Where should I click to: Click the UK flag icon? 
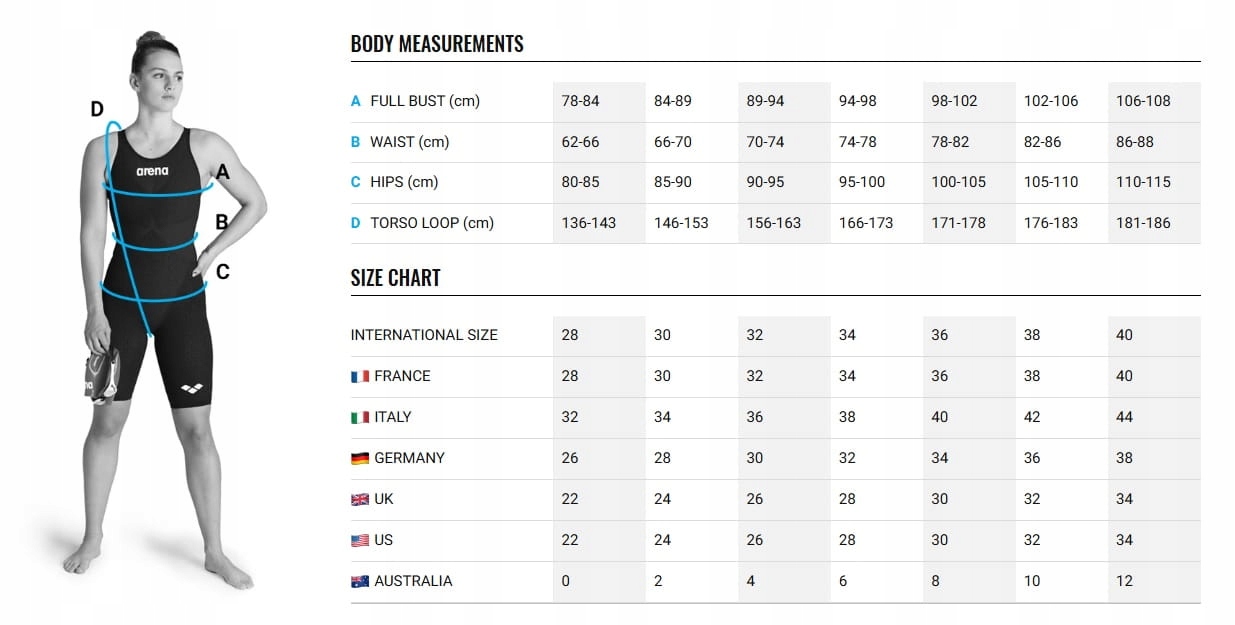[360, 500]
